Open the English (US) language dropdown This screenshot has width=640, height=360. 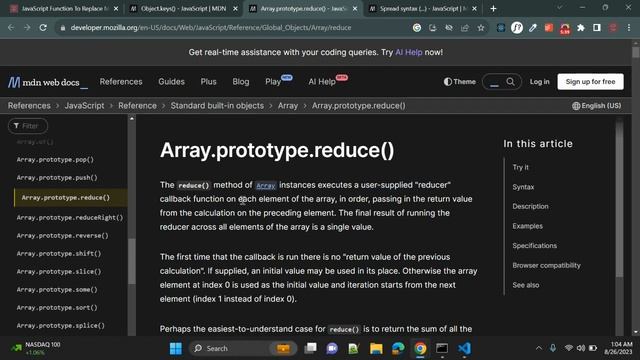(597, 106)
